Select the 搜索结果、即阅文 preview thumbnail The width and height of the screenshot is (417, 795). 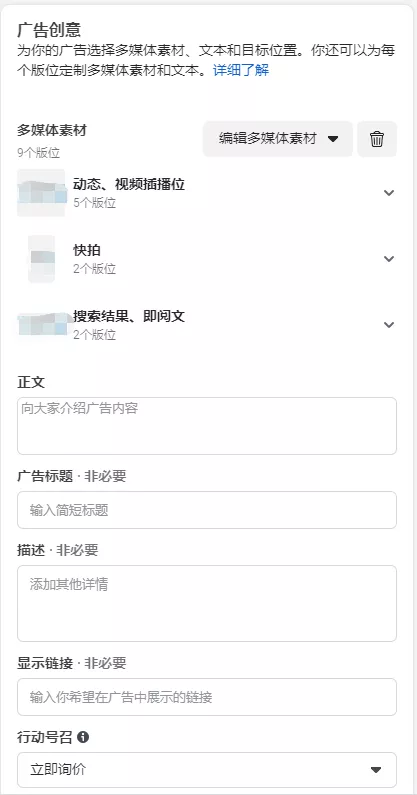tap(43, 324)
